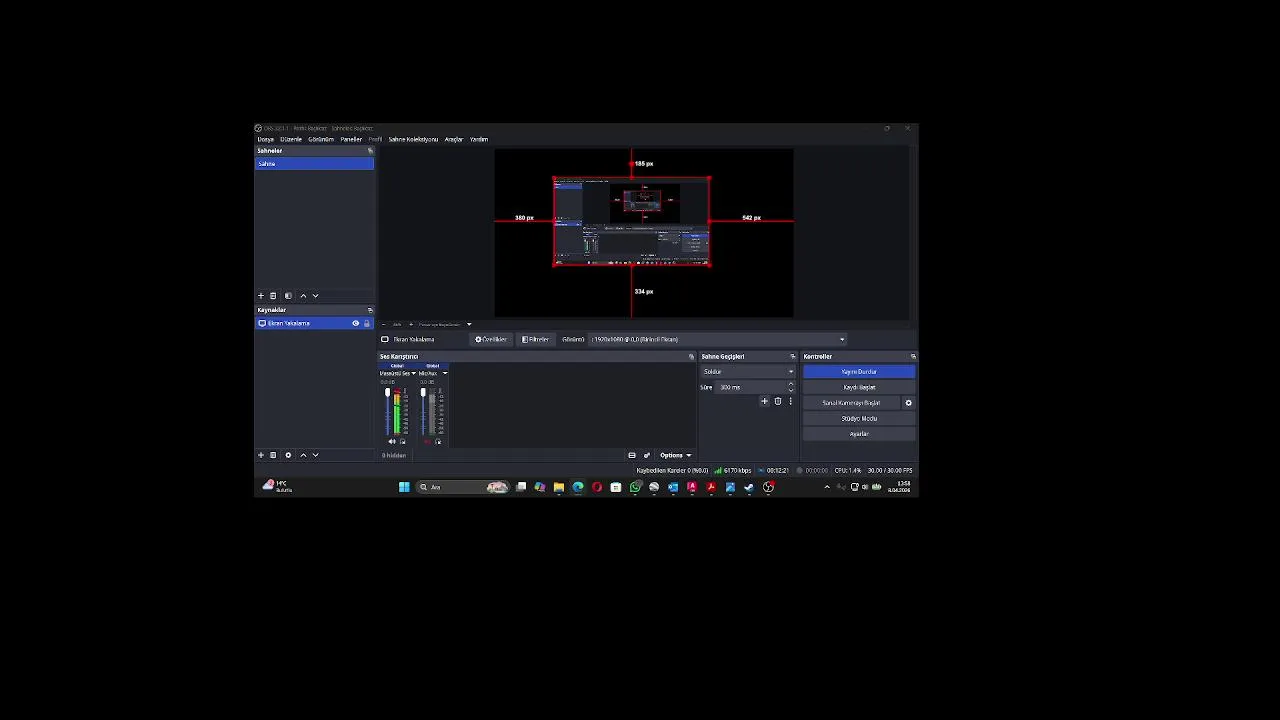
Task: Remove selected source in Kaynaklar toolbar
Action: 273,455
